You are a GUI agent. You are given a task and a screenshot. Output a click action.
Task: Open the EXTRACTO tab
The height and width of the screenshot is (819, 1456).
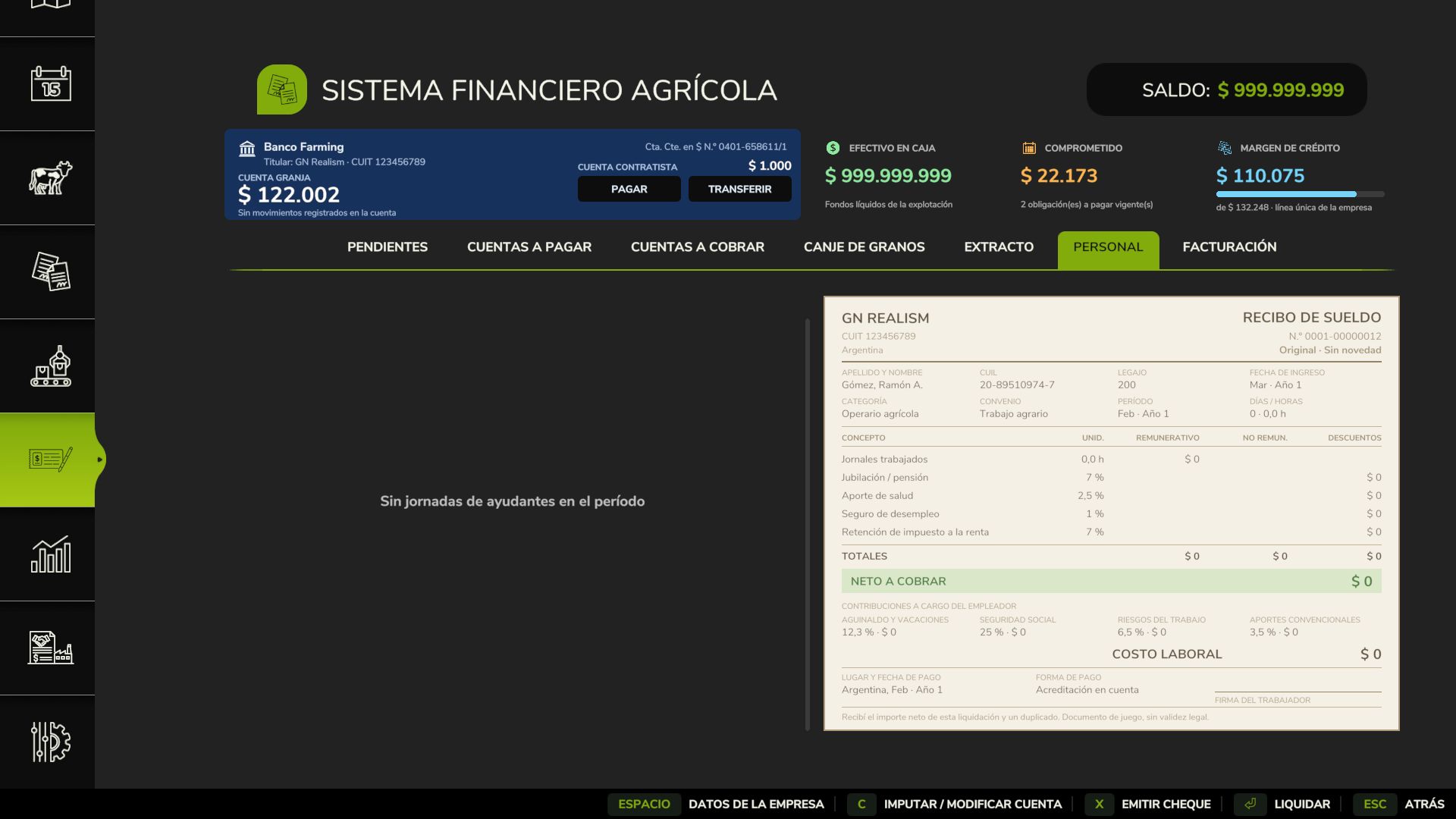point(999,247)
